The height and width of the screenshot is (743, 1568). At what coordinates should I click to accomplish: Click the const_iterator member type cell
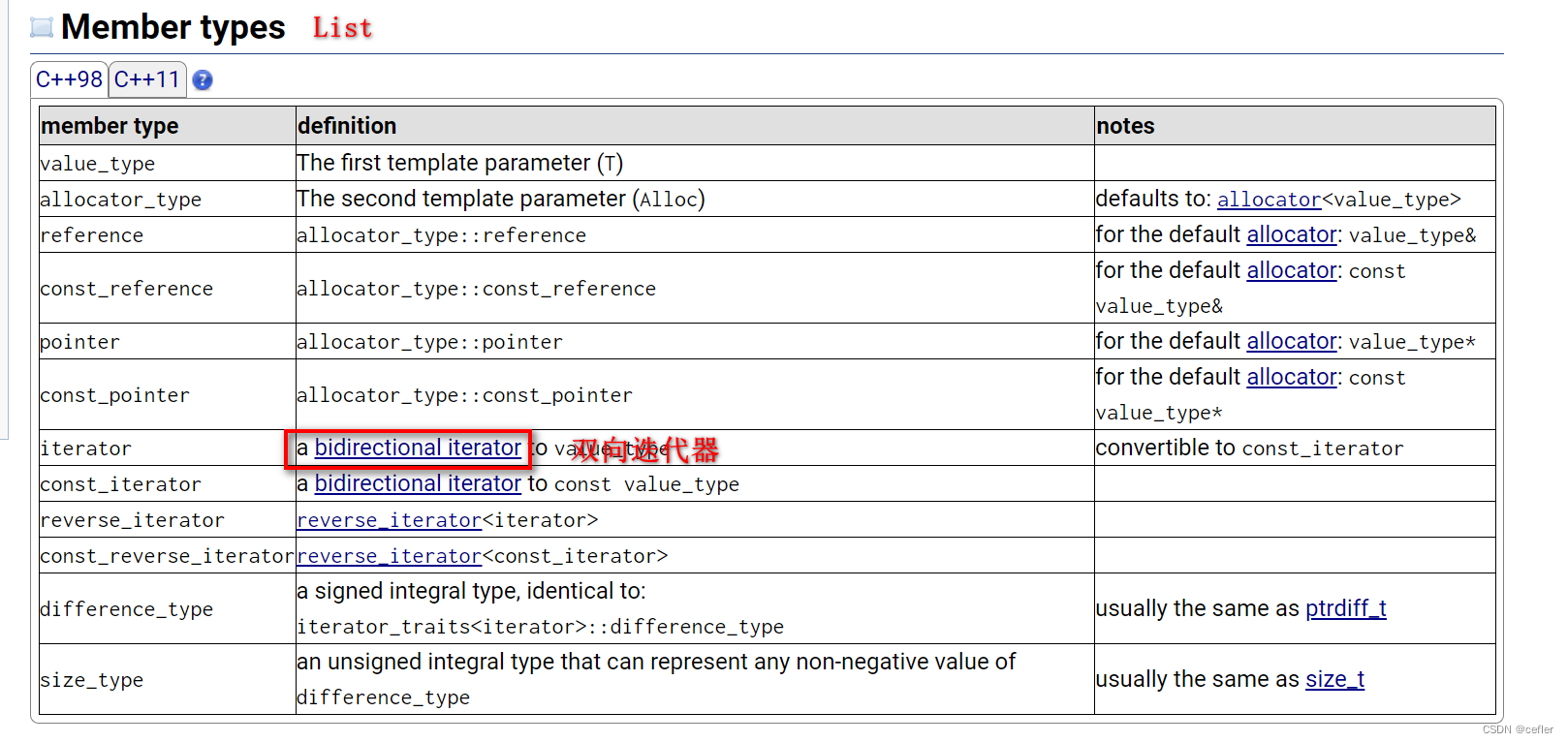pyautogui.click(x=167, y=483)
